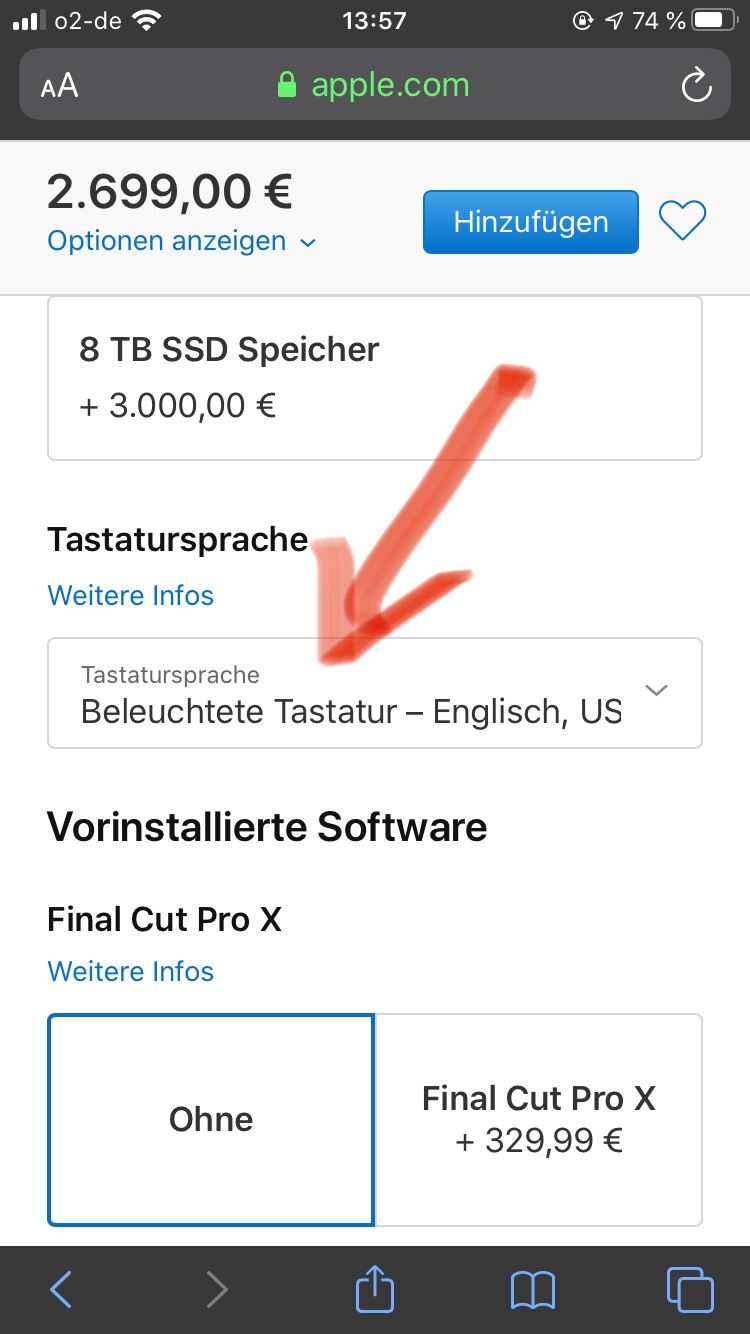Tap the forward navigation arrow
Image resolution: width=750 pixels, height=1334 pixels.
216,1289
